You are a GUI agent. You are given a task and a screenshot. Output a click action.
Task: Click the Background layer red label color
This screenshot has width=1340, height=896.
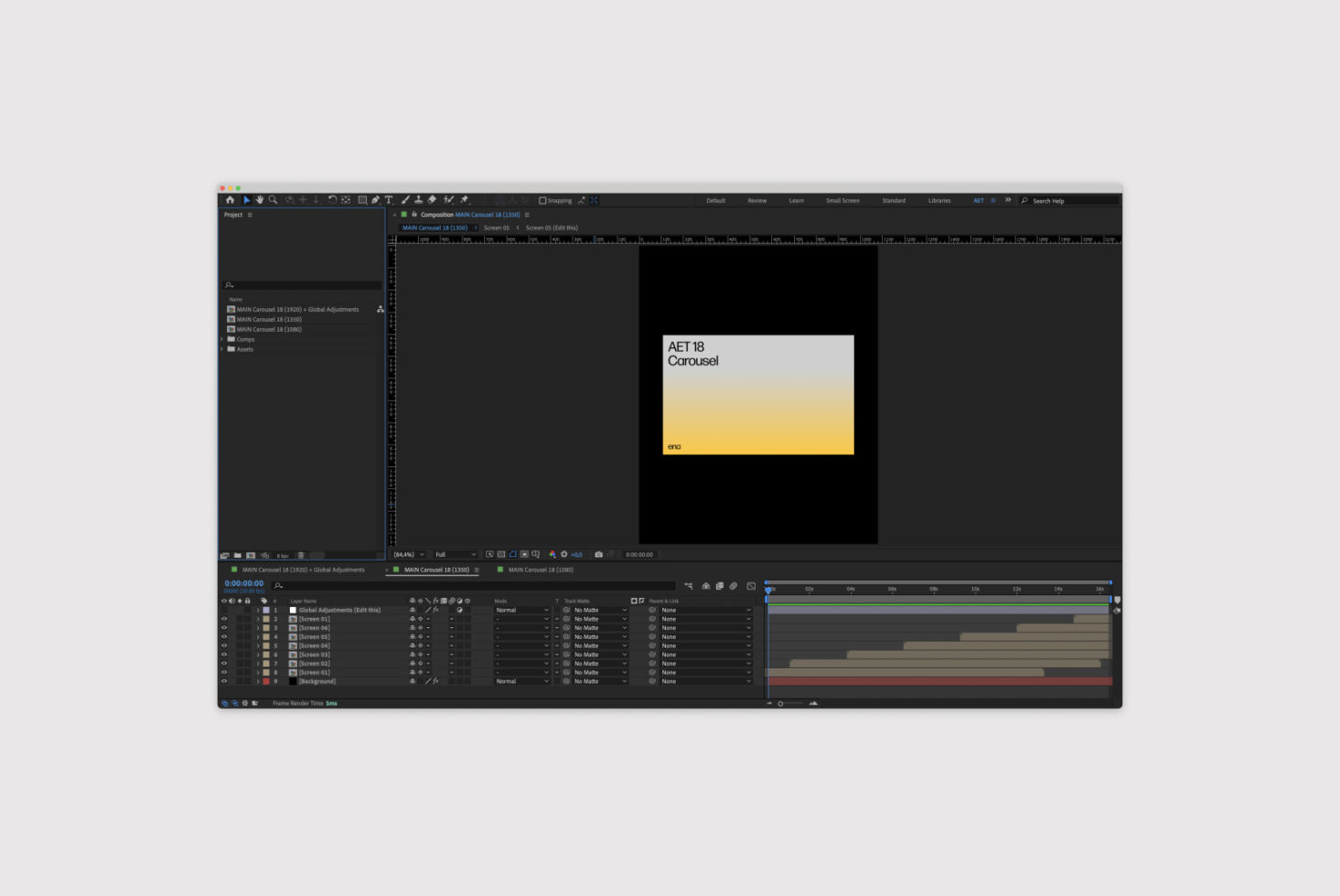pos(266,681)
